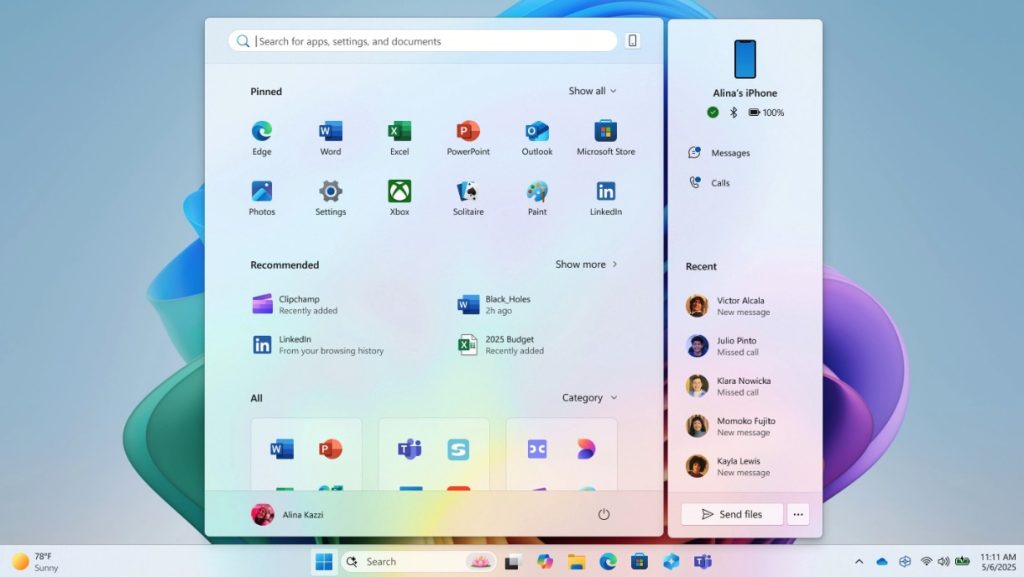Click the Alina's iPhone device image

pyautogui.click(x=744, y=59)
